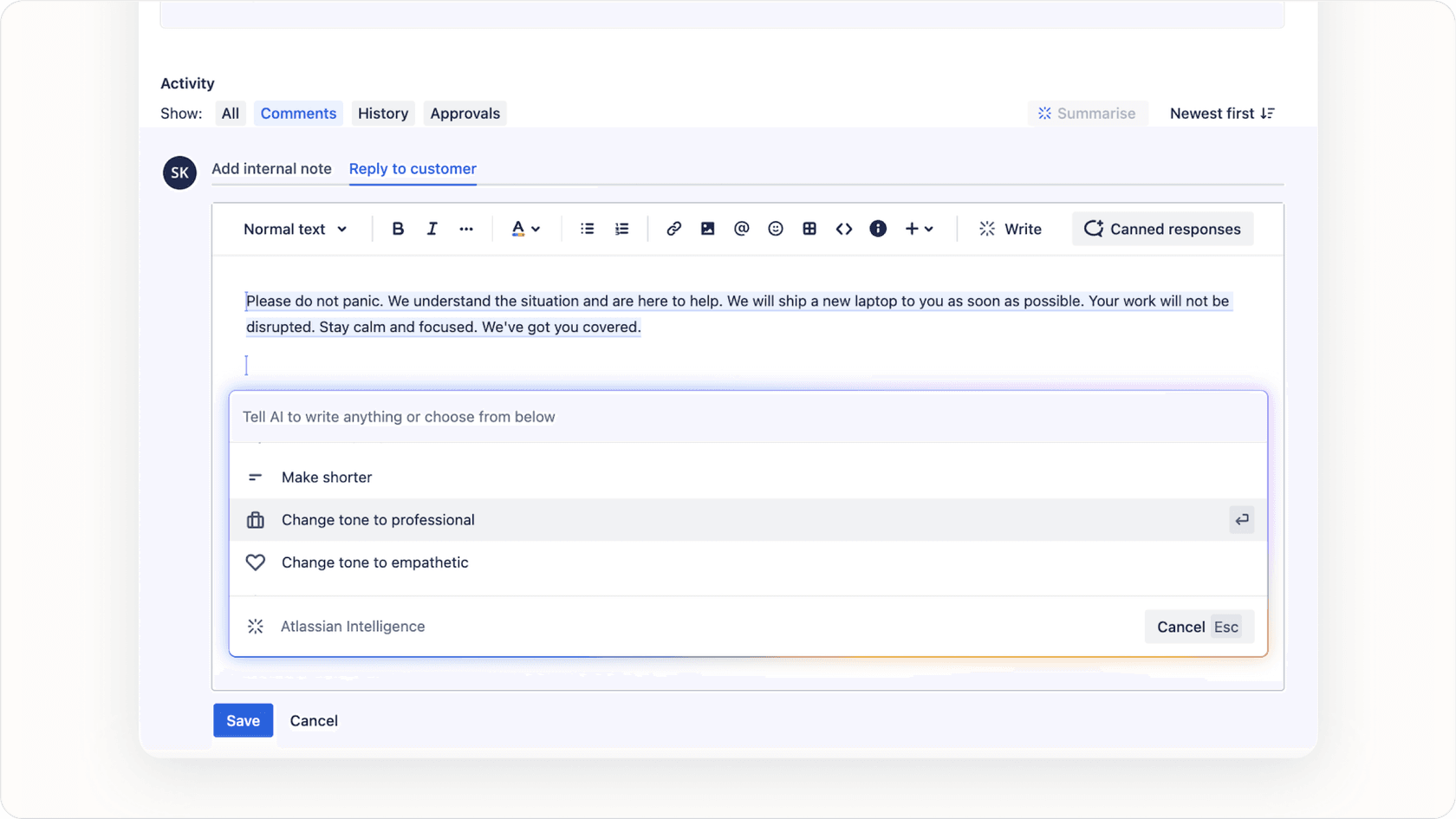Toggle italic formatting
This screenshot has width=1456, height=819.
(x=432, y=228)
